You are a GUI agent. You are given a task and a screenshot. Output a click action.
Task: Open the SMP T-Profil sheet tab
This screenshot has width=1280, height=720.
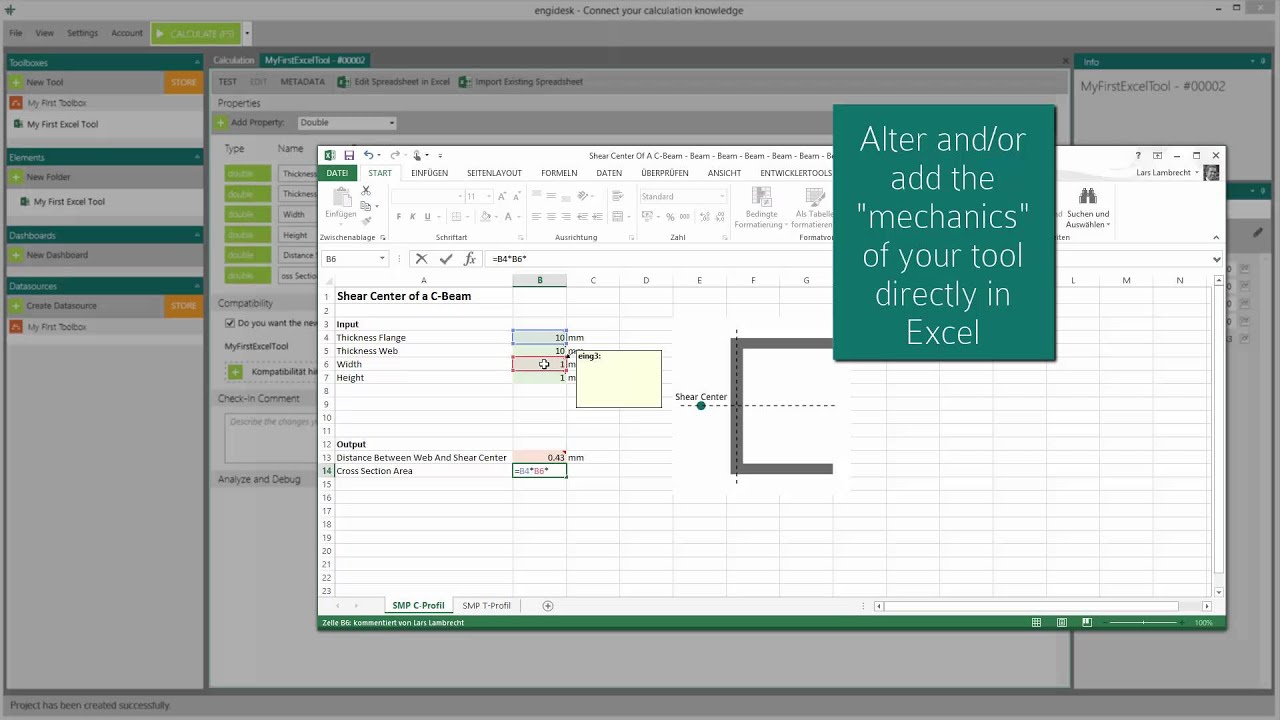(x=486, y=606)
